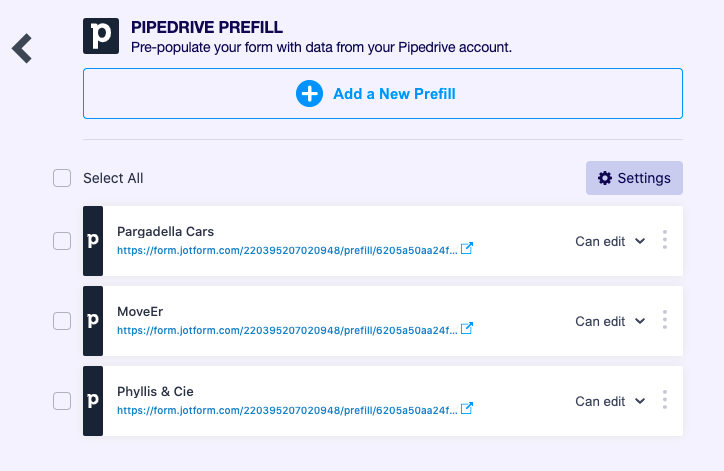Open three-dot menu for Phyllis & Cie

pyautogui.click(x=665, y=401)
